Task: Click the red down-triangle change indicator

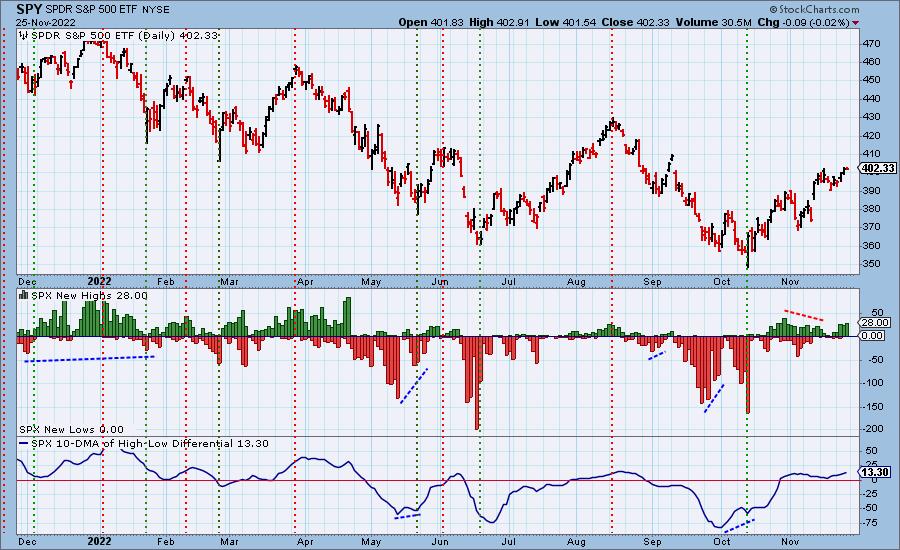Action: coord(856,22)
